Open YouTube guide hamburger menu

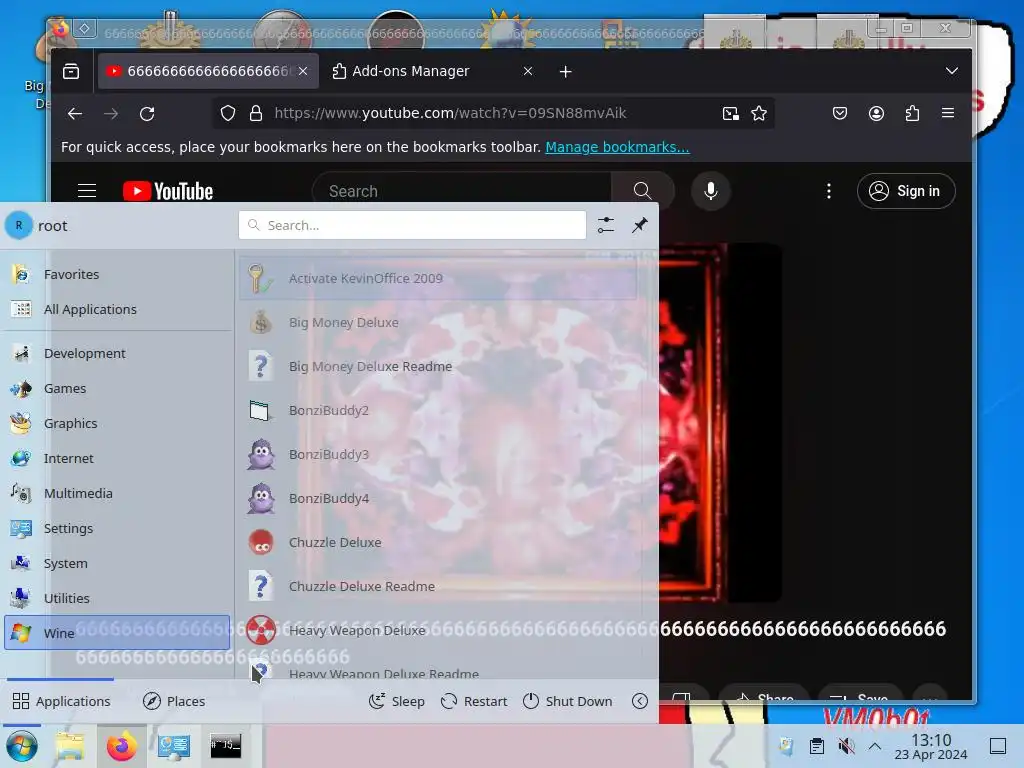point(87,191)
